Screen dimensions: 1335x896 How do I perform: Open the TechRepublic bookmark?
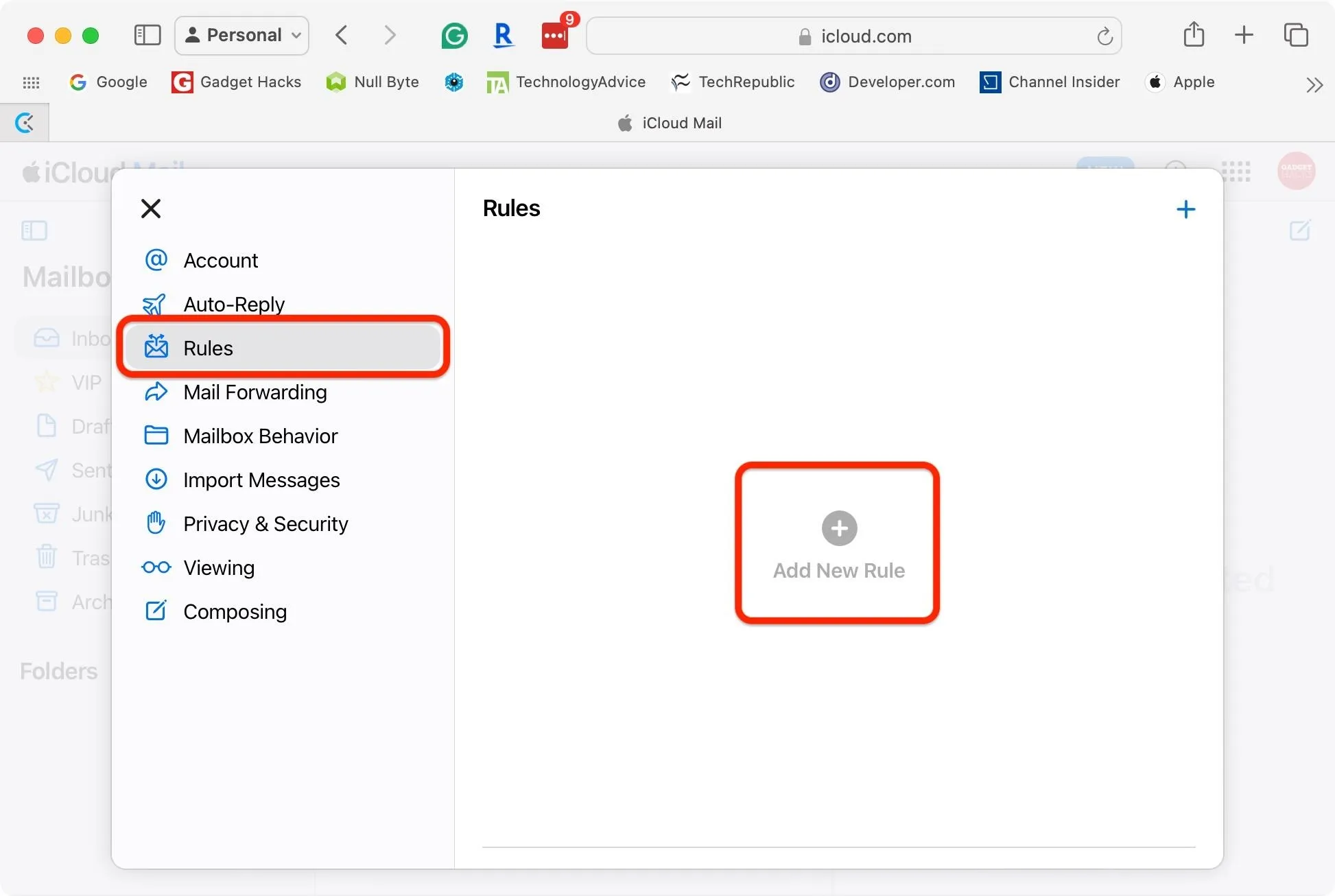733,82
